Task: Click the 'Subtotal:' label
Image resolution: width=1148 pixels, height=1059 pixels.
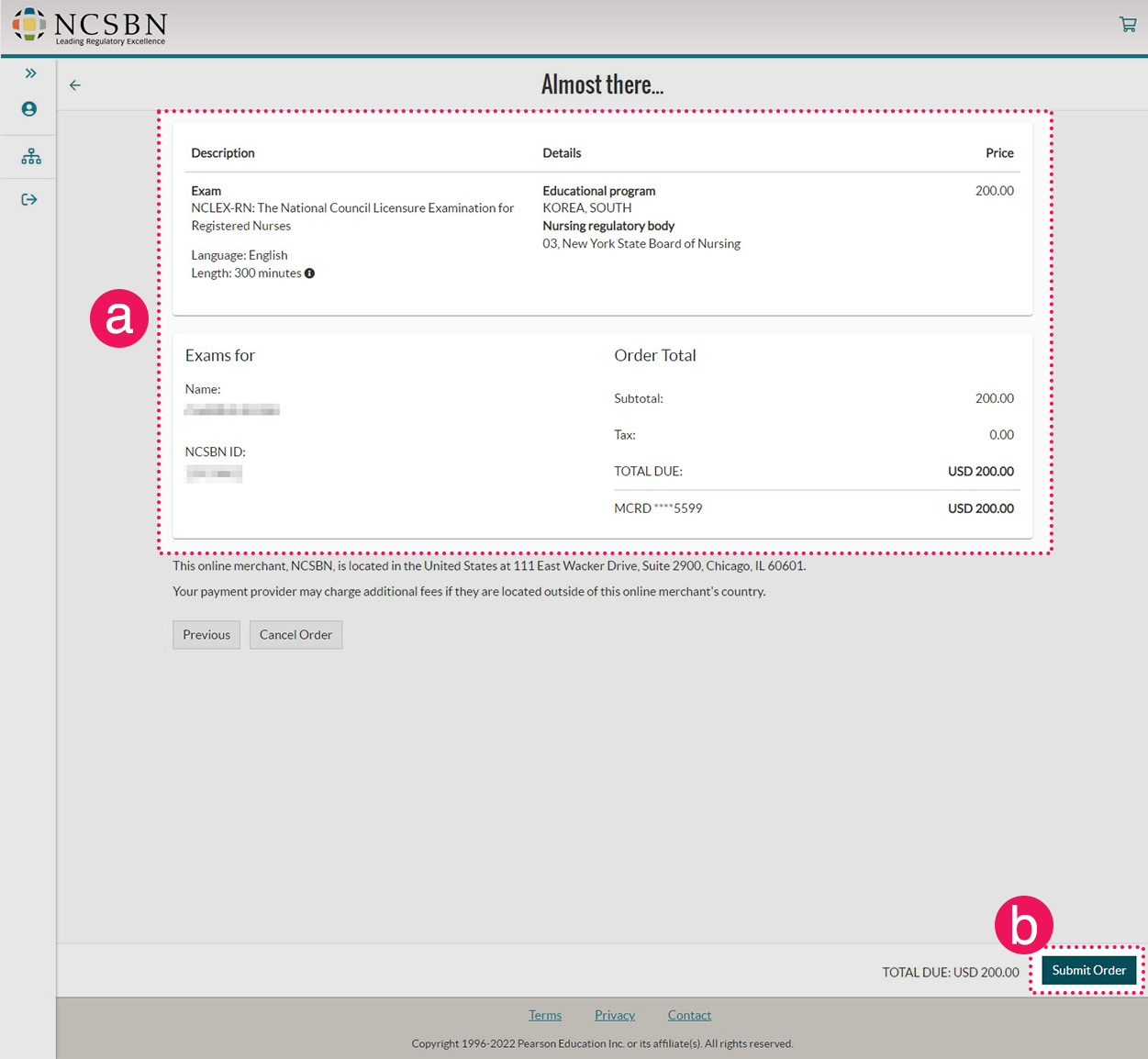Action: point(639,398)
